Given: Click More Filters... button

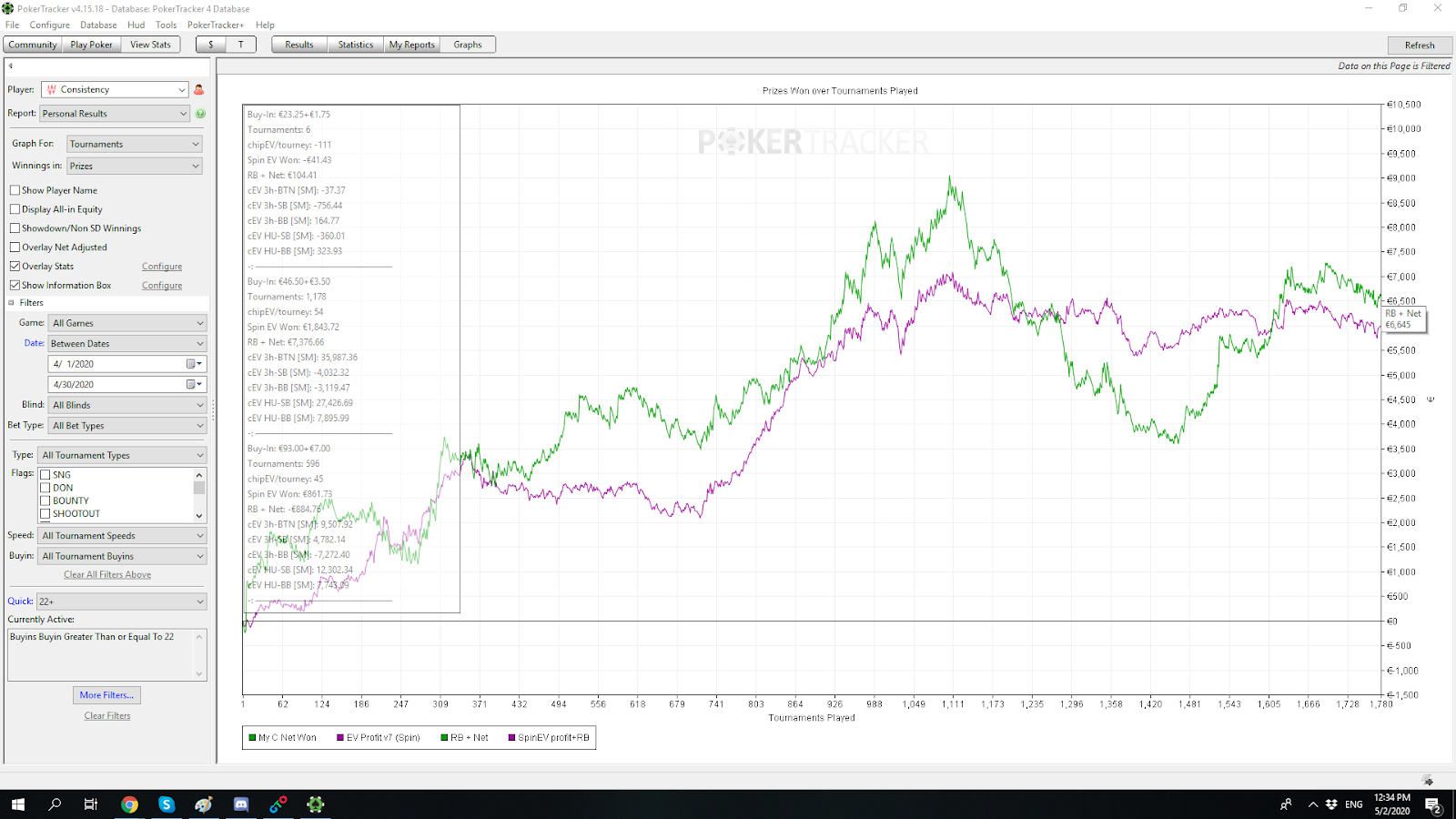Looking at the screenshot, I should click(x=106, y=695).
